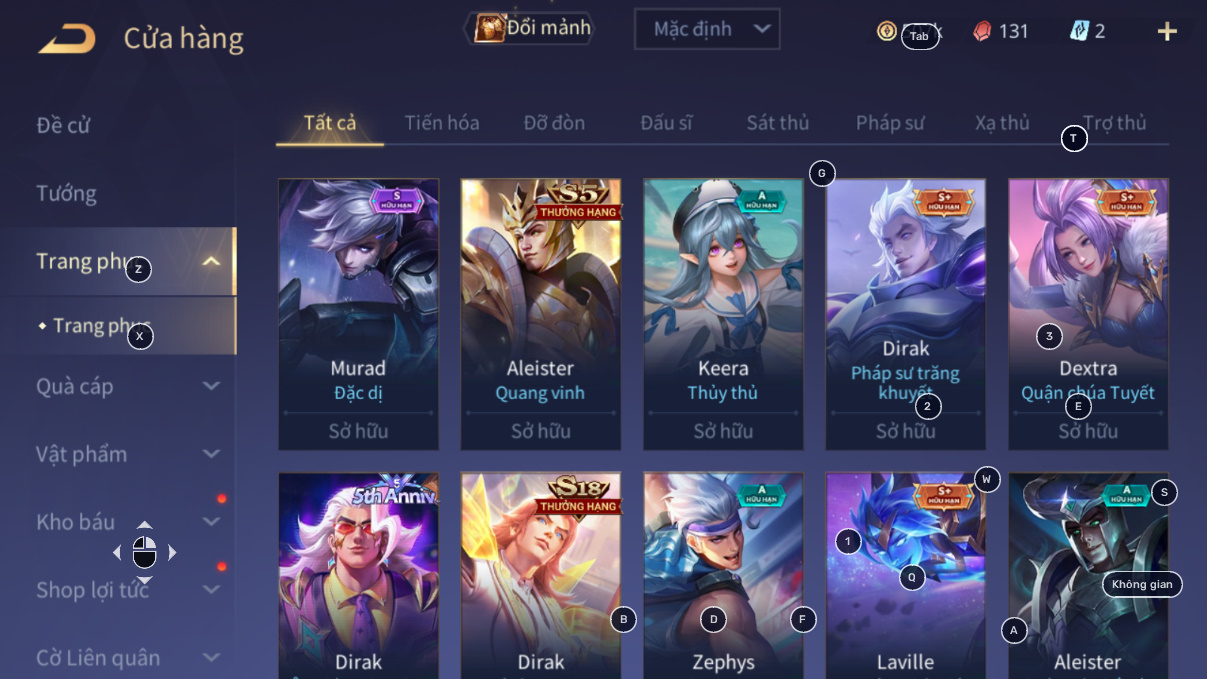
Task: Go back using the return arrow icon
Action: [67, 39]
